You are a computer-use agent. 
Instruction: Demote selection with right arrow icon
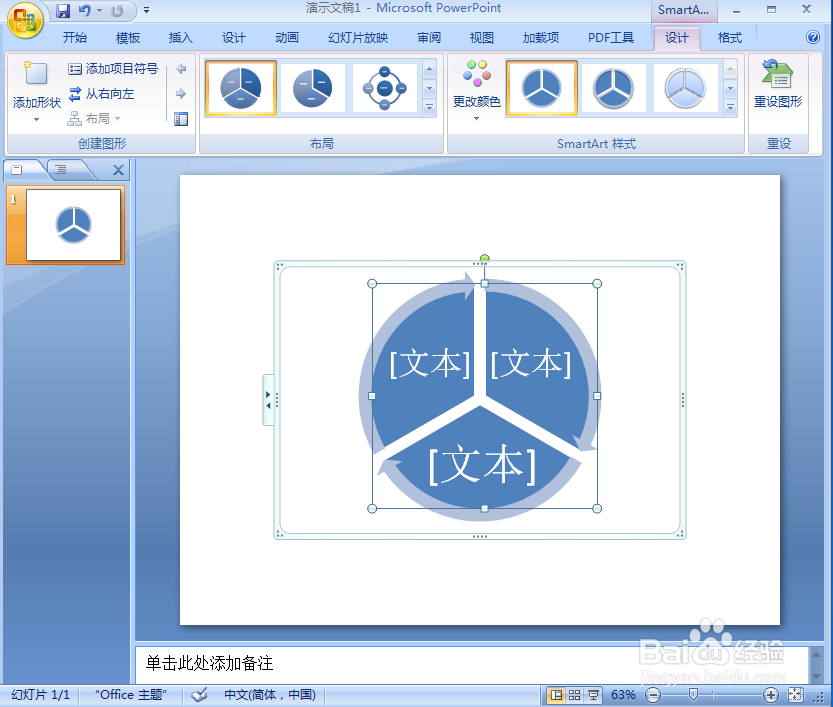coord(181,94)
